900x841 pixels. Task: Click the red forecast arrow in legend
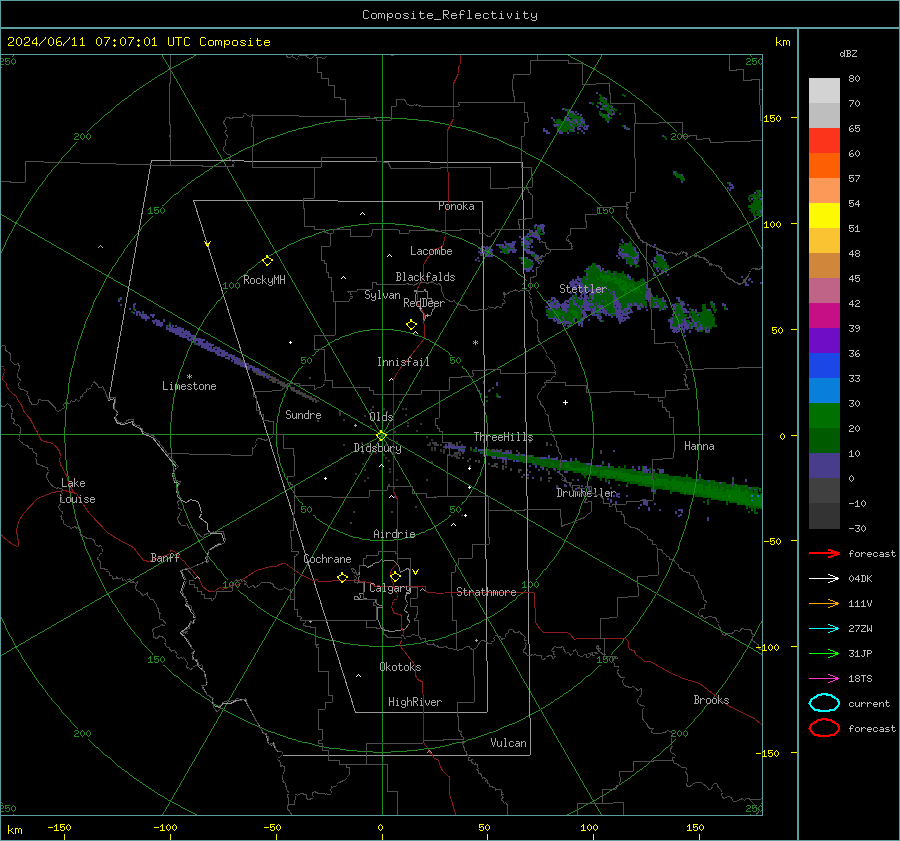(x=824, y=553)
